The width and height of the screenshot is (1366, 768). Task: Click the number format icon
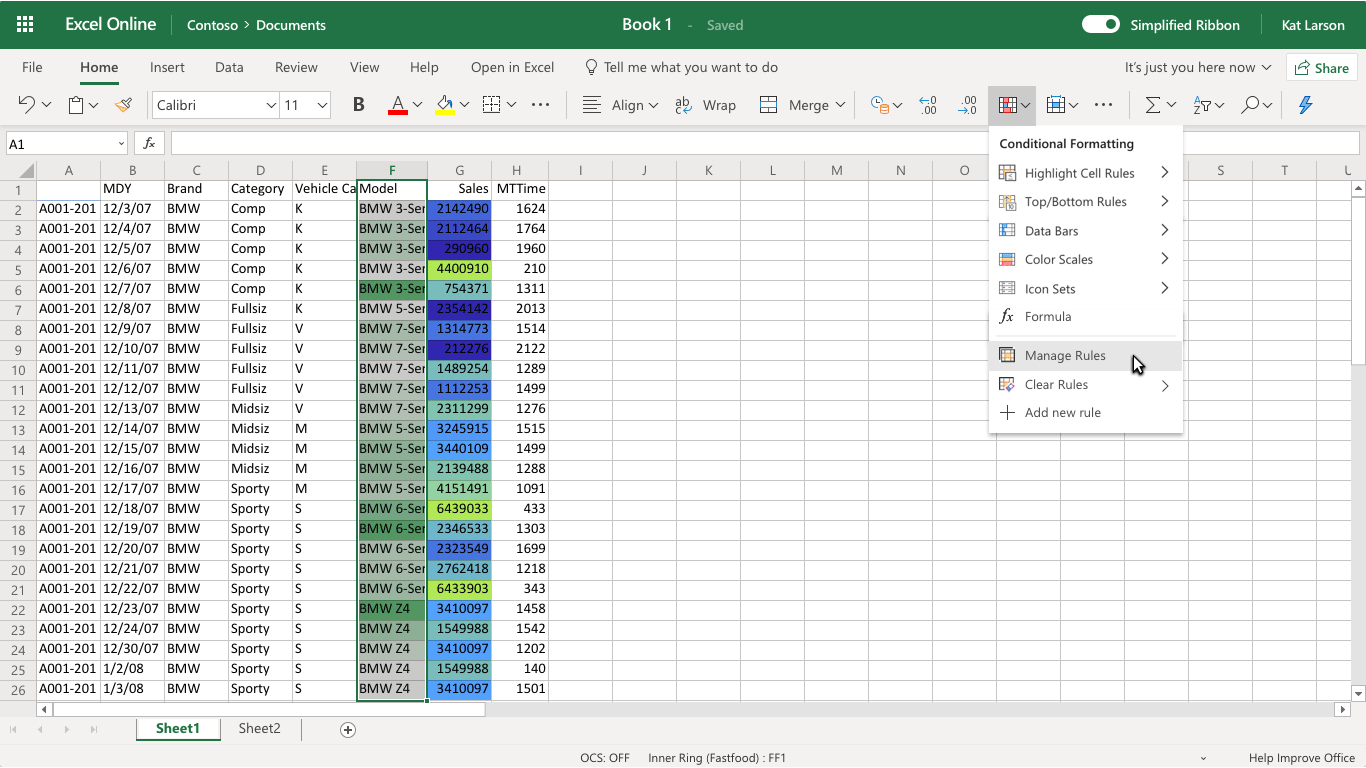coord(880,105)
